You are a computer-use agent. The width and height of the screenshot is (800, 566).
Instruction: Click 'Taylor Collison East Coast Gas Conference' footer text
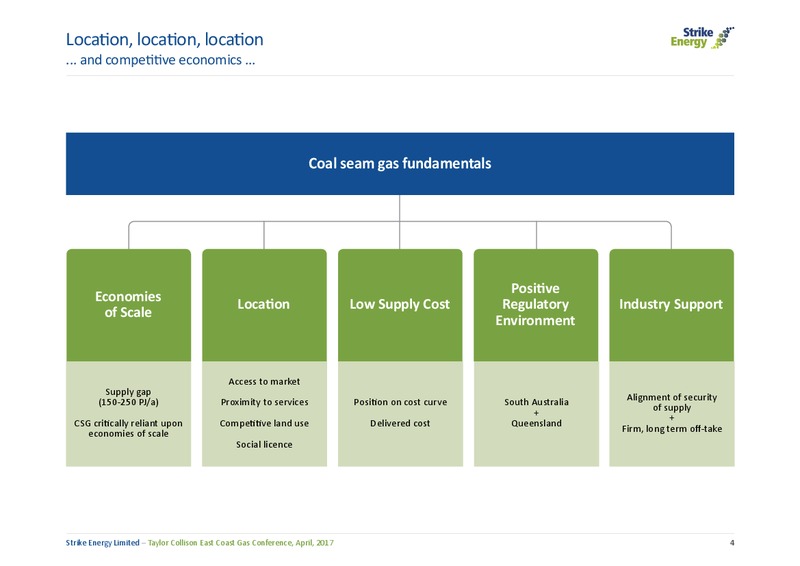coord(220,543)
